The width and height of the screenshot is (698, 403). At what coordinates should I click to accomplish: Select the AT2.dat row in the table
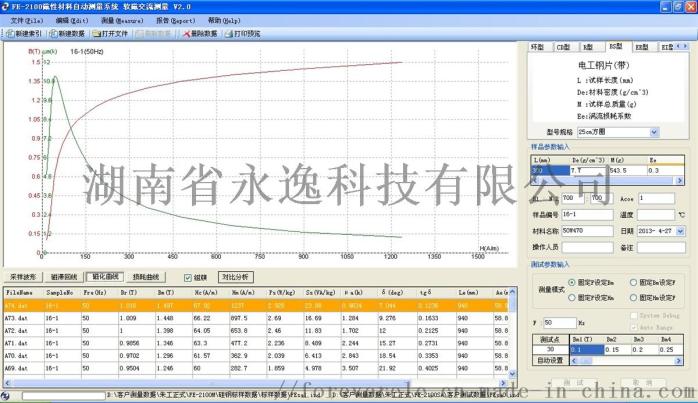coord(256,330)
